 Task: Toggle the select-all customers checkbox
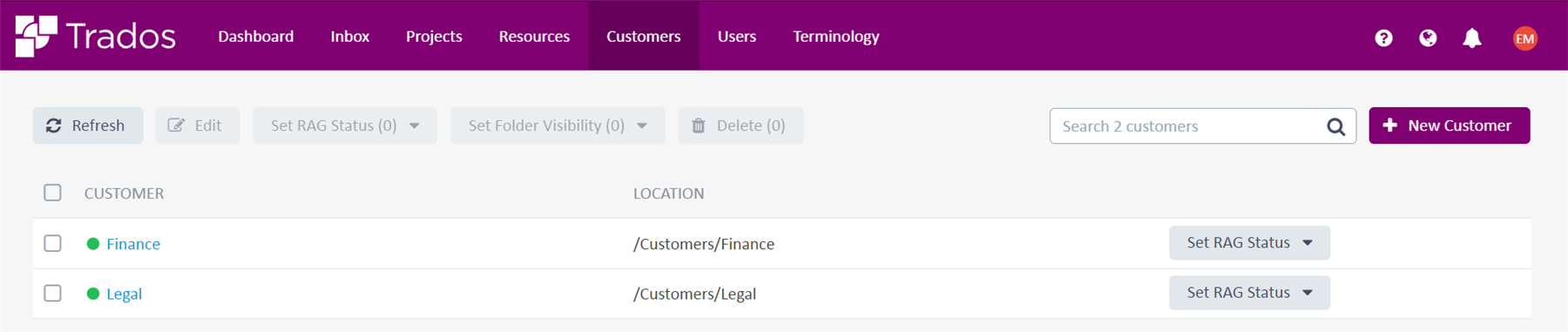[x=53, y=193]
